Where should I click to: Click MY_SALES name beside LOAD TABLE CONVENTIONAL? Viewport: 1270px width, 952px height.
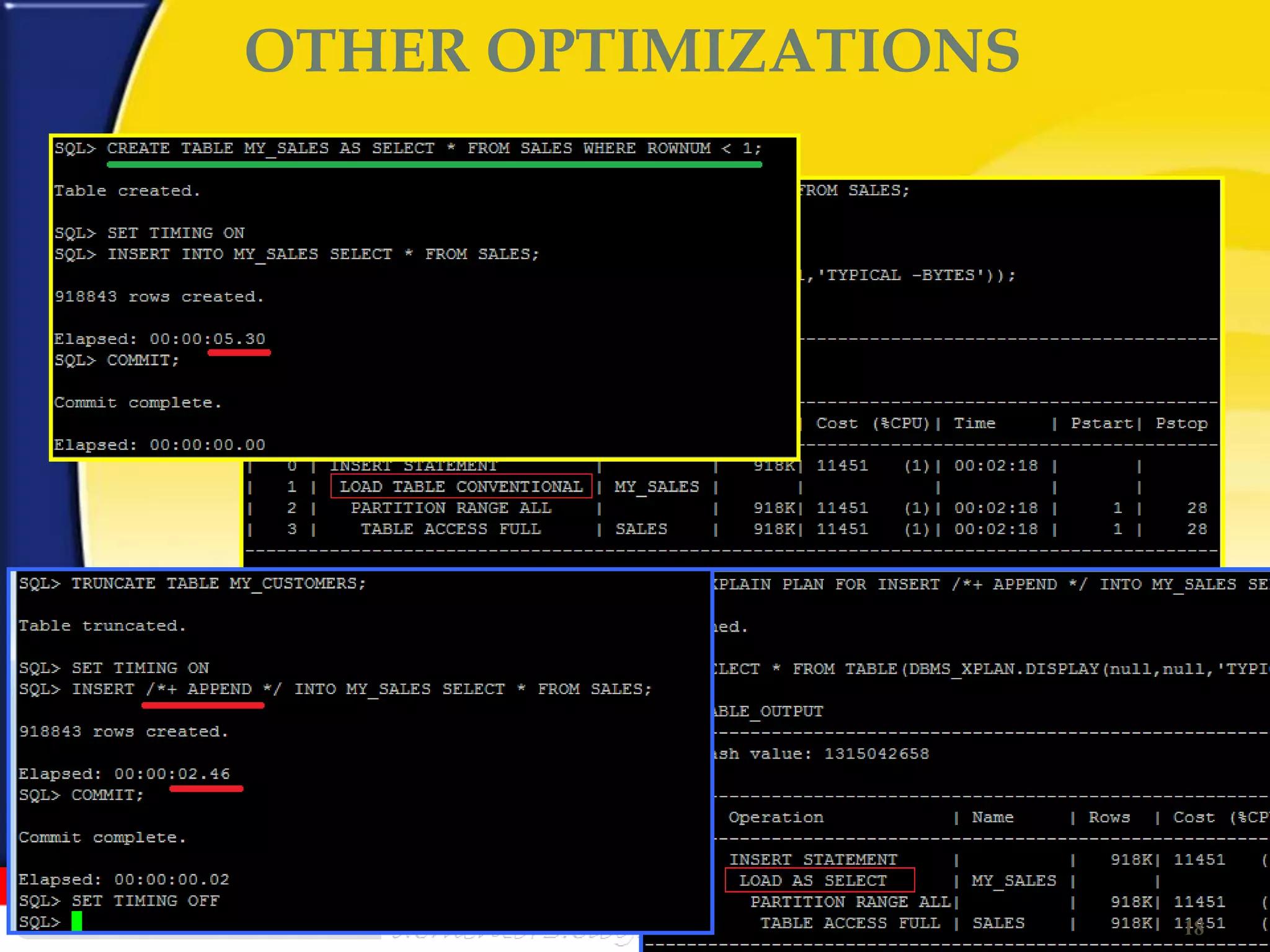click(657, 487)
